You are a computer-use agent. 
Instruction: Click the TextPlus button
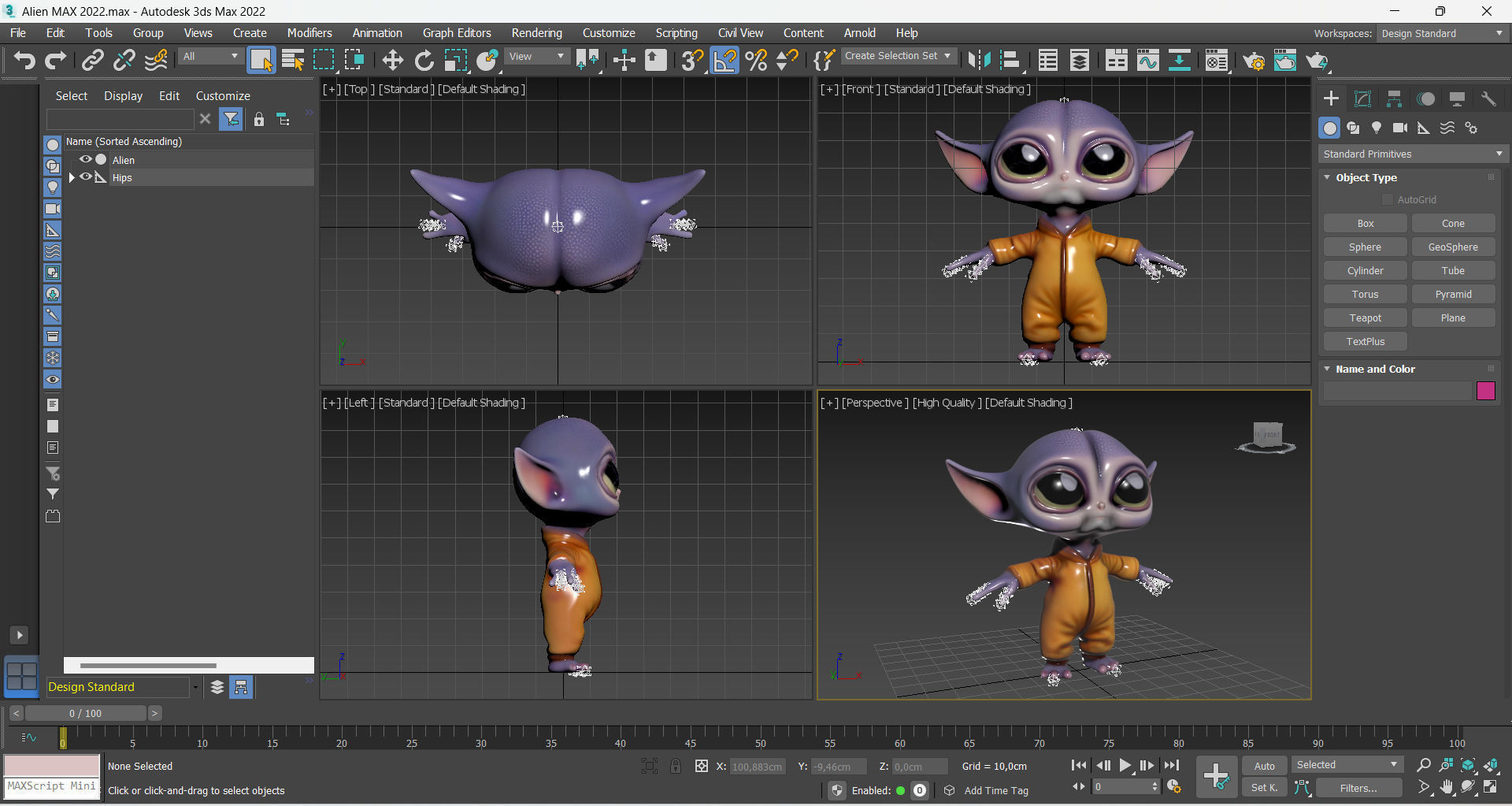(1366, 342)
